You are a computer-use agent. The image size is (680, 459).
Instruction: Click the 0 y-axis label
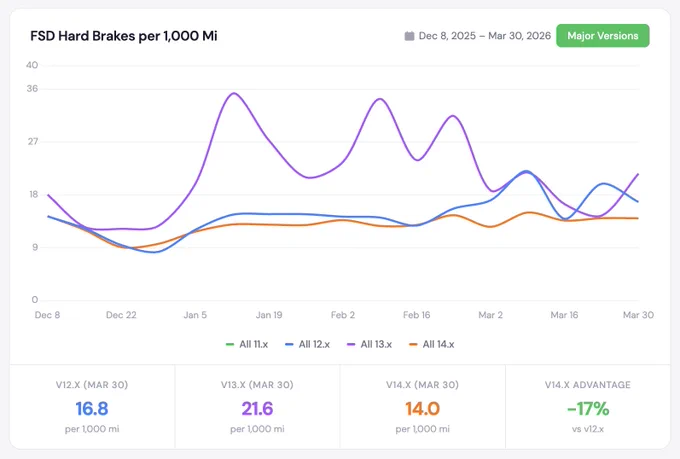(35, 300)
